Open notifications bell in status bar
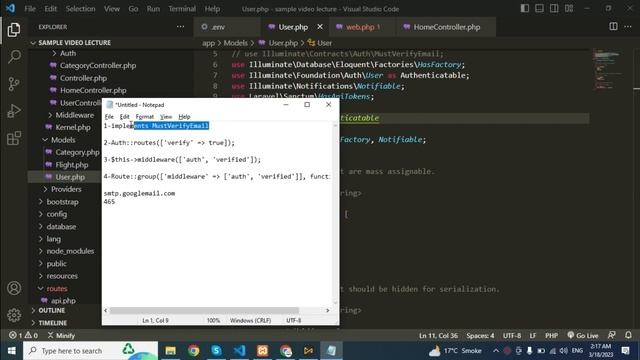The image size is (640, 360). pyautogui.click(x=628, y=336)
